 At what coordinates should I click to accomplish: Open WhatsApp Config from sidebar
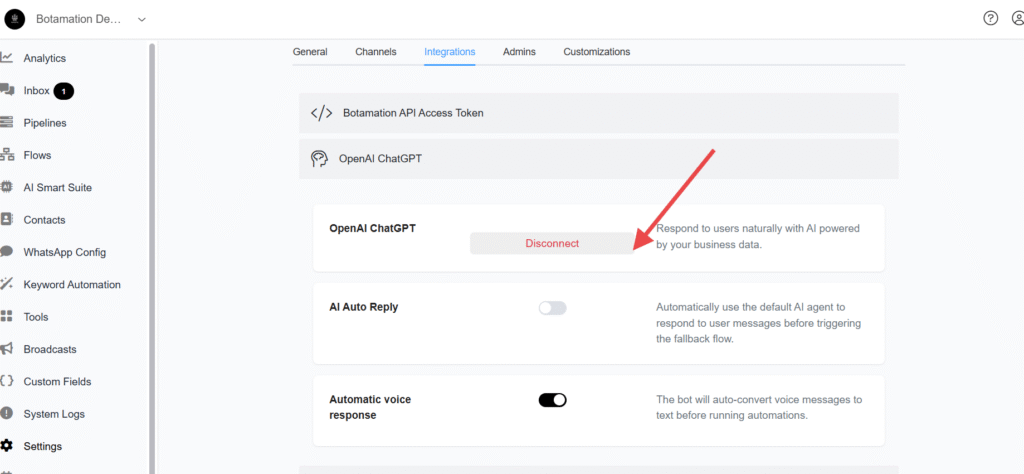click(x=65, y=252)
